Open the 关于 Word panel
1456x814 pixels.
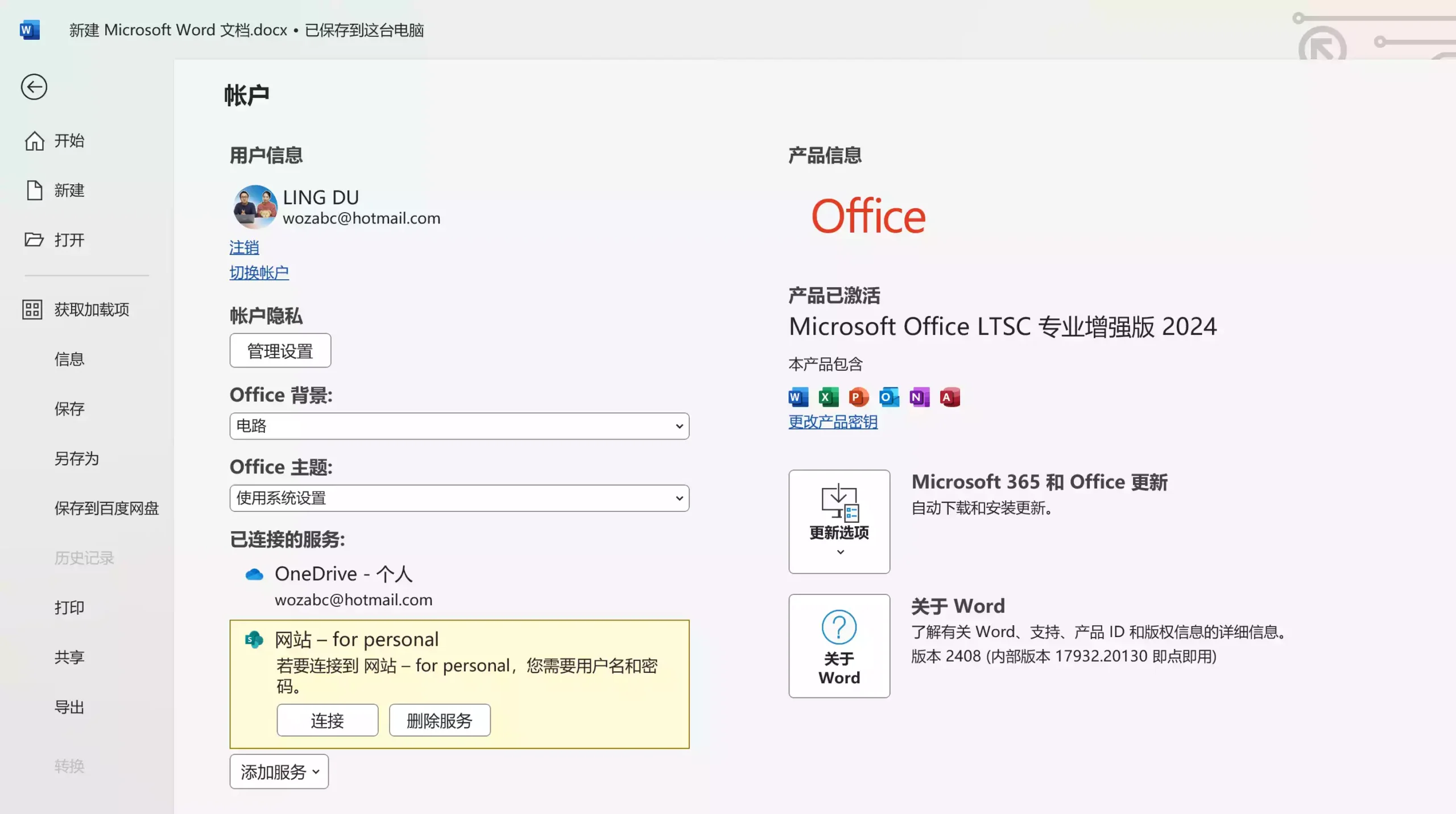pos(839,646)
